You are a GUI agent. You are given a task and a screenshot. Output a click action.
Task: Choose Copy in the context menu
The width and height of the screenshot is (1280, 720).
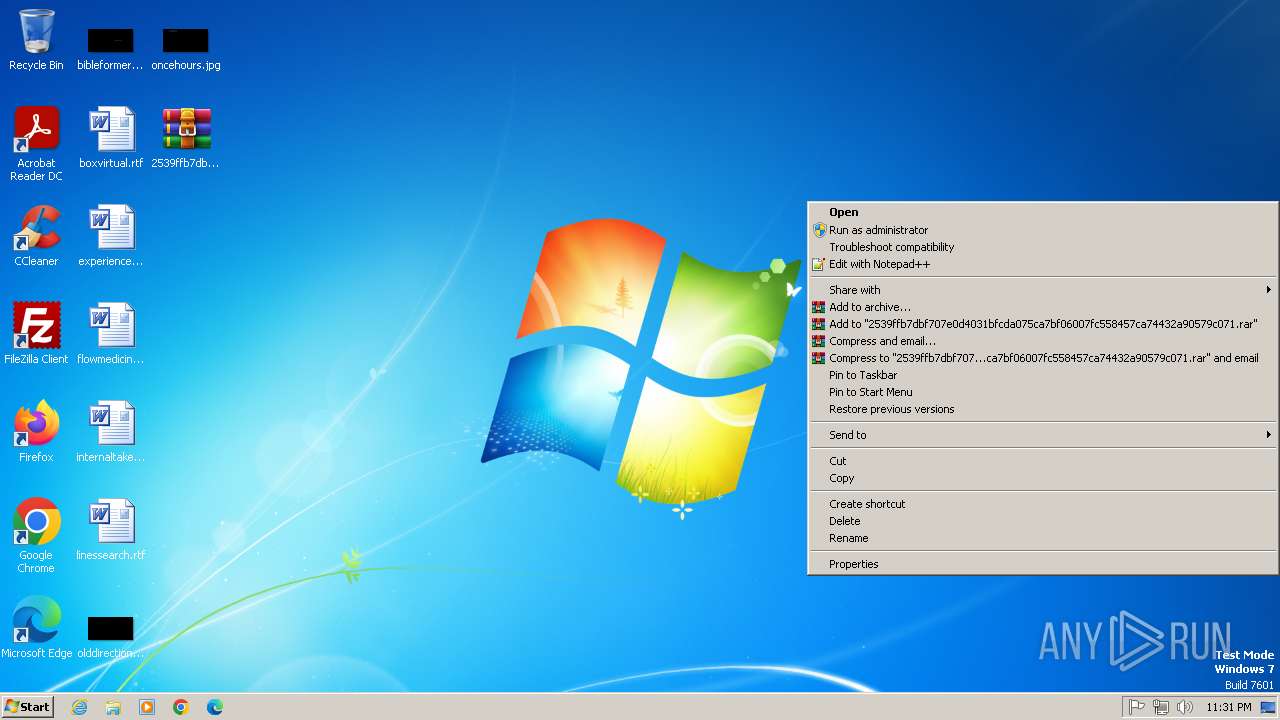[1042, 478]
